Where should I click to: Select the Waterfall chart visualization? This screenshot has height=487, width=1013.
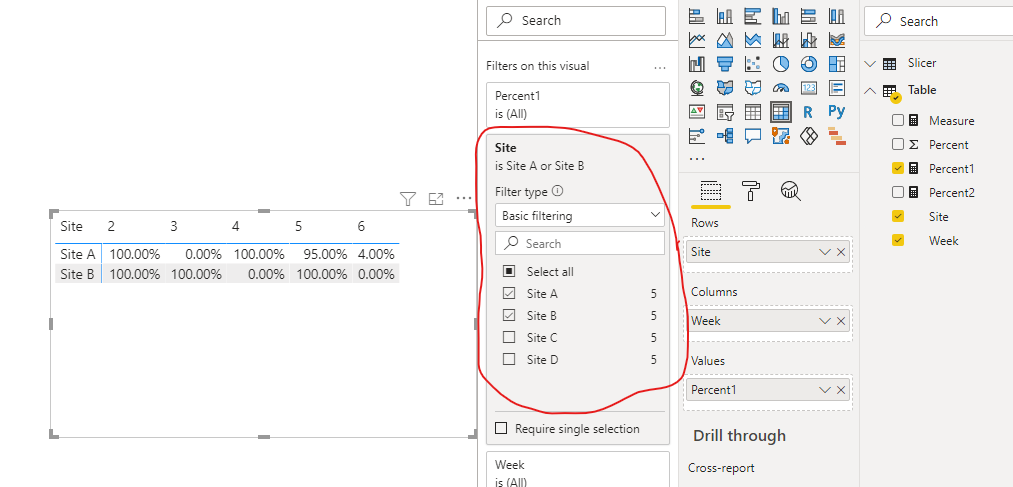[696, 63]
